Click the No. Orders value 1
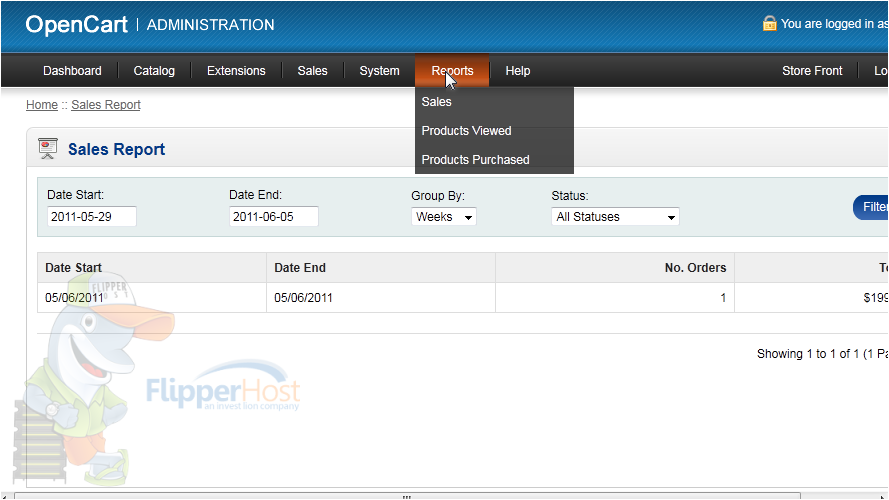Viewport: 889px width, 500px height. (x=723, y=298)
